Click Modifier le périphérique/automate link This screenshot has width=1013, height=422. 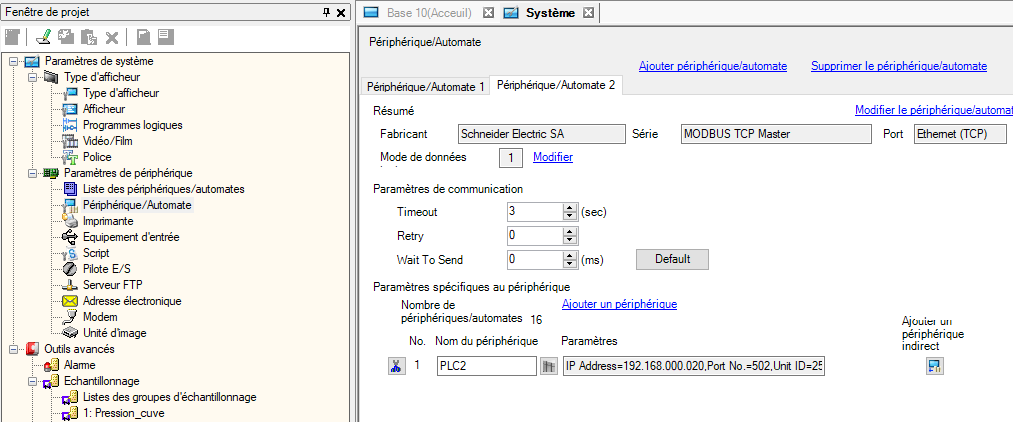934,110
